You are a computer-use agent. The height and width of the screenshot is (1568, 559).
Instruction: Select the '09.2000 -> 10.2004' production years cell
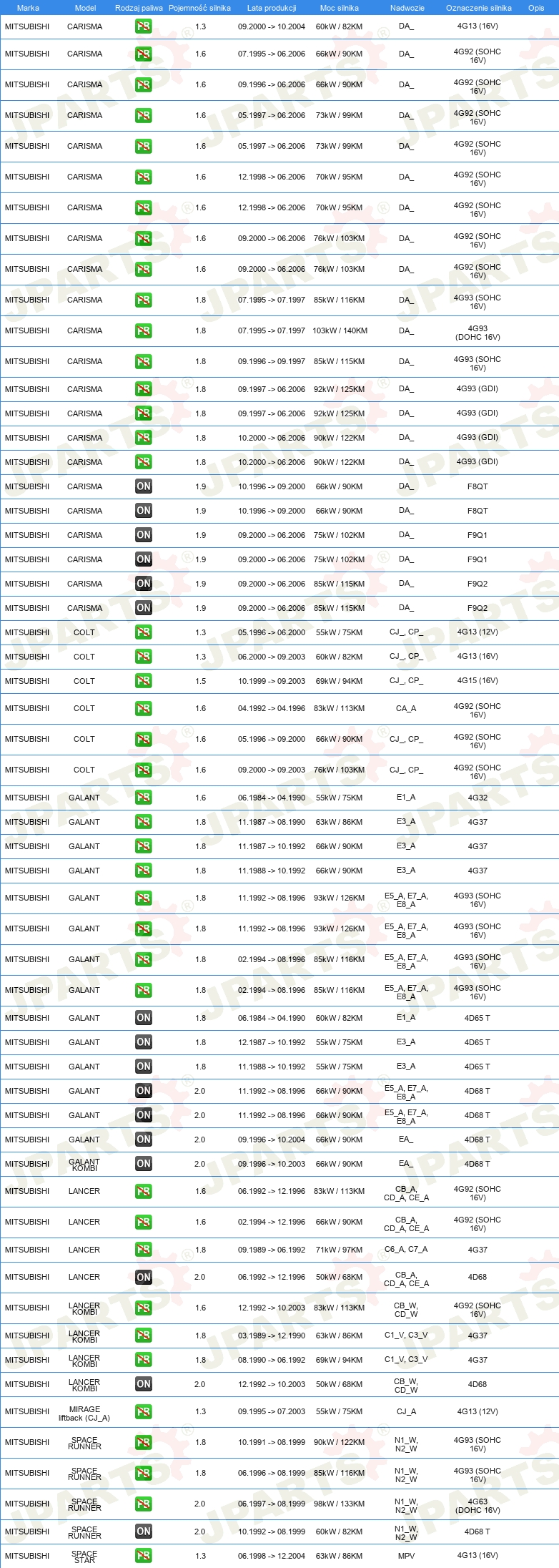272,26
